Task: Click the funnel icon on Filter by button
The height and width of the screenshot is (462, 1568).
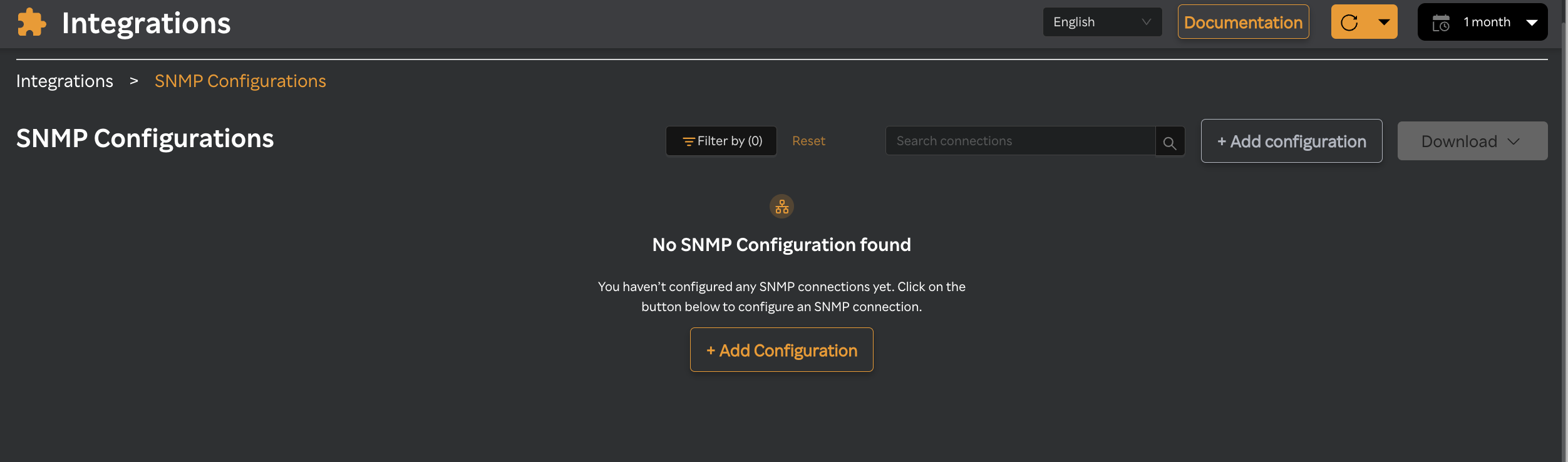Action: [688, 141]
